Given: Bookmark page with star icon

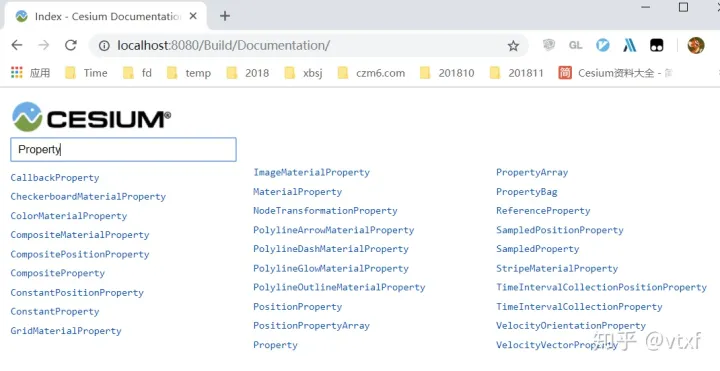Looking at the screenshot, I should point(513,45).
